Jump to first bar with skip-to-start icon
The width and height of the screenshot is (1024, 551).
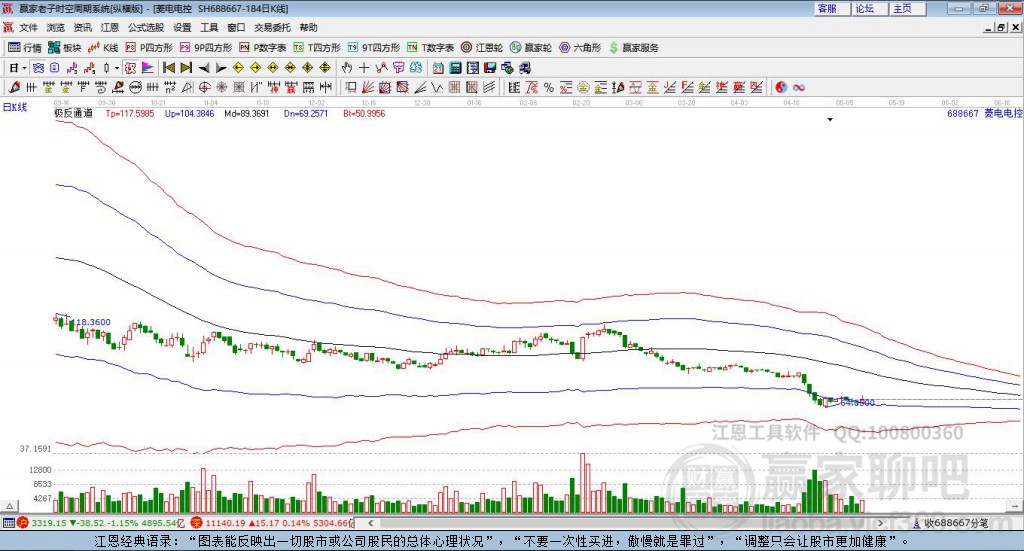click(x=168, y=68)
